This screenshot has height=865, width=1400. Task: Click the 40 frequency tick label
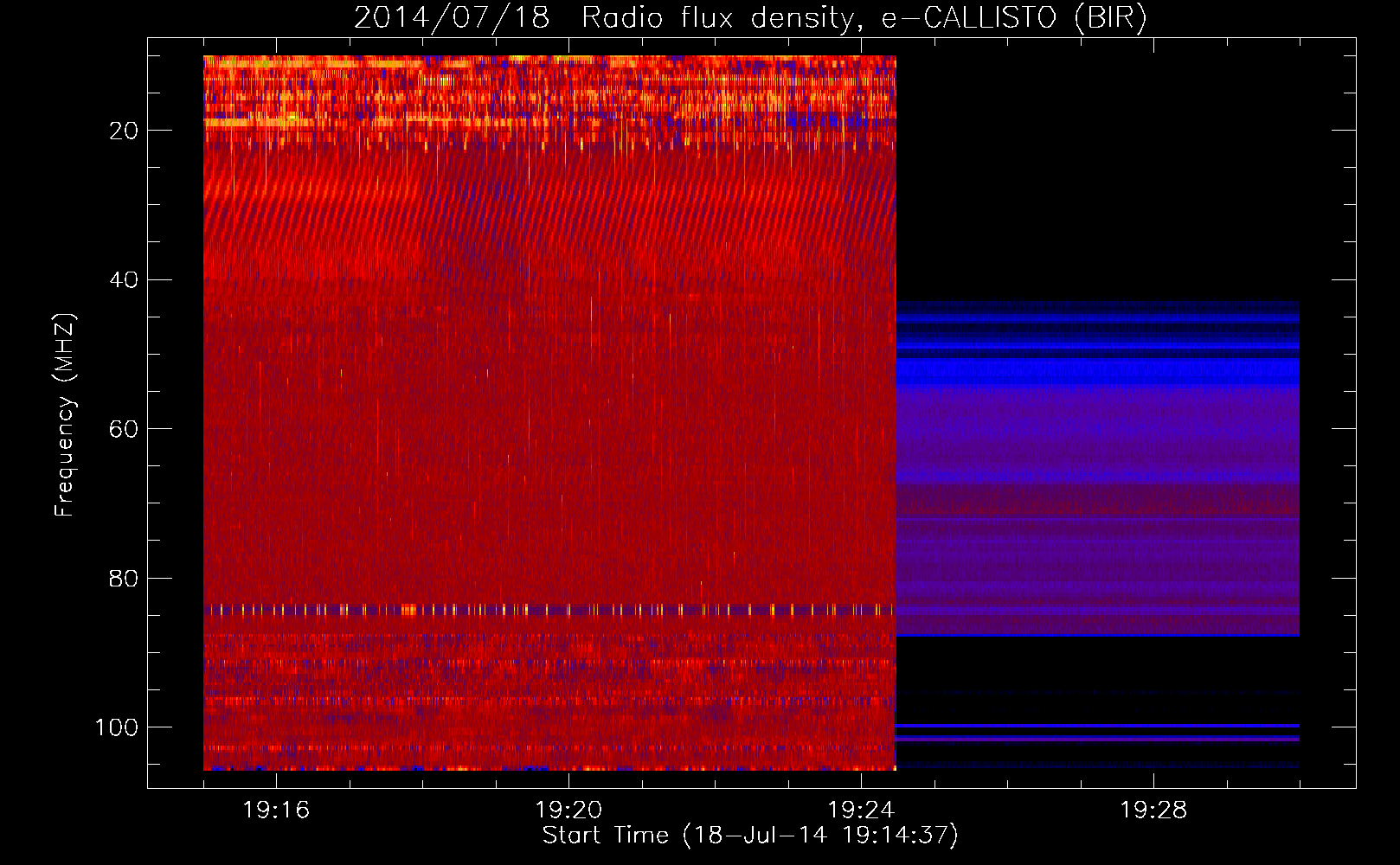click(124, 279)
